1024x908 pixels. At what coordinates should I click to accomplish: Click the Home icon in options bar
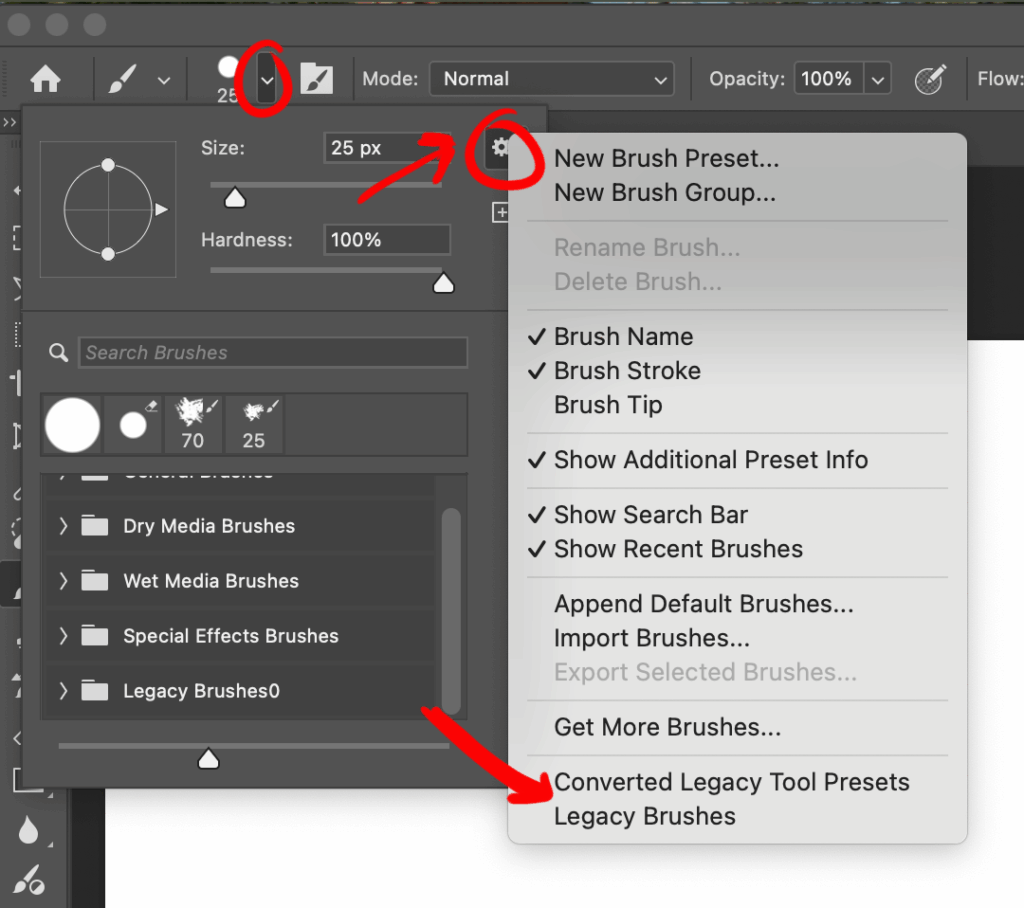45,80
